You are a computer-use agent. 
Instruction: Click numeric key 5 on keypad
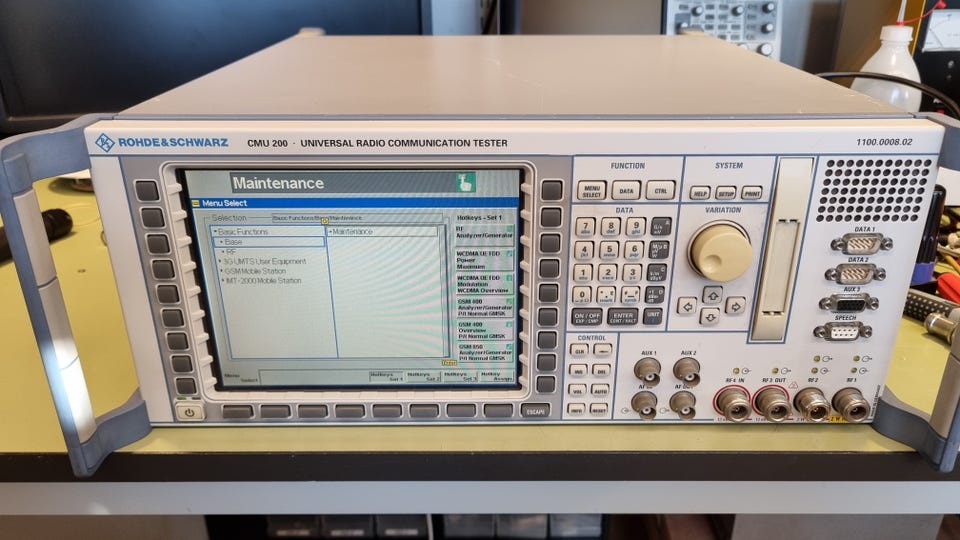[609, 250]
